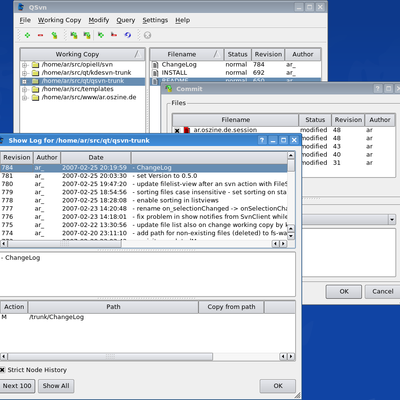The width and height of the screenshot is (400, 400).
Task: Click OK in the Show Log dialog
Action: tap(278, 386)
